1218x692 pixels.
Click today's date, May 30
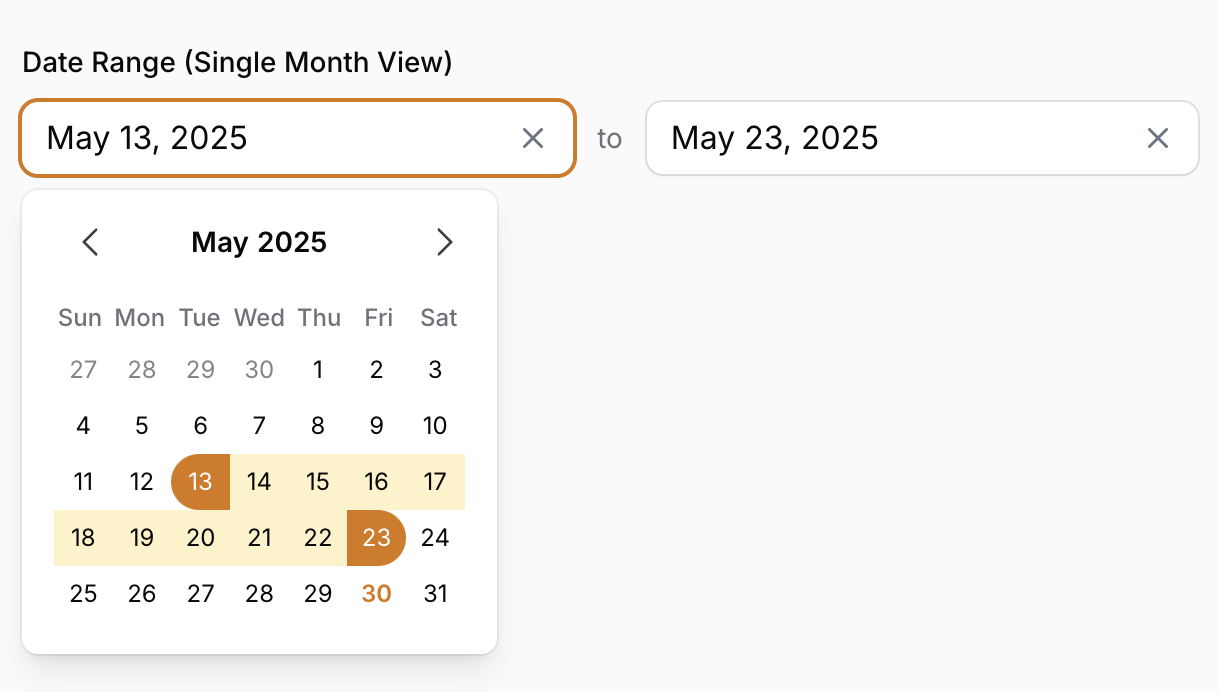[376, 593]
